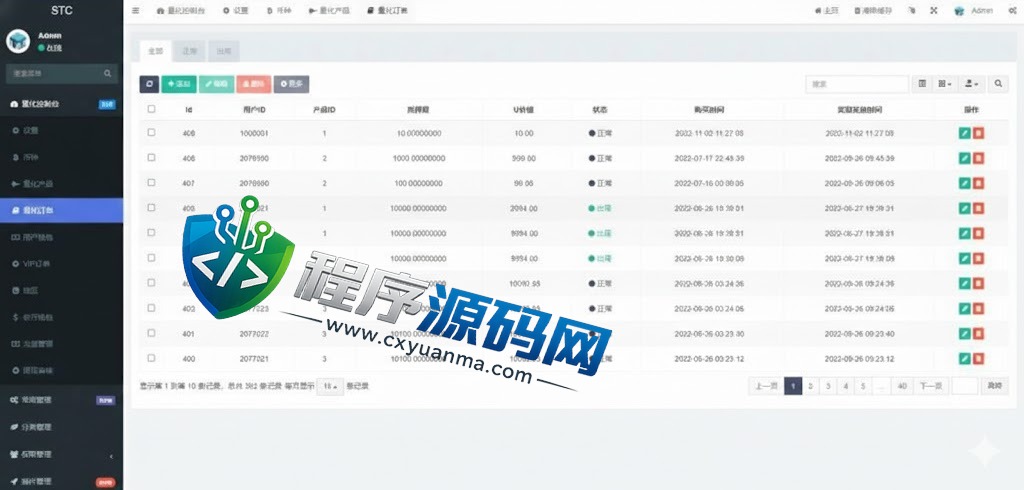The width and height of the screenshot is (1024, 490).
Task: Click the jump (跳转) pagination button
Action: 995,386
